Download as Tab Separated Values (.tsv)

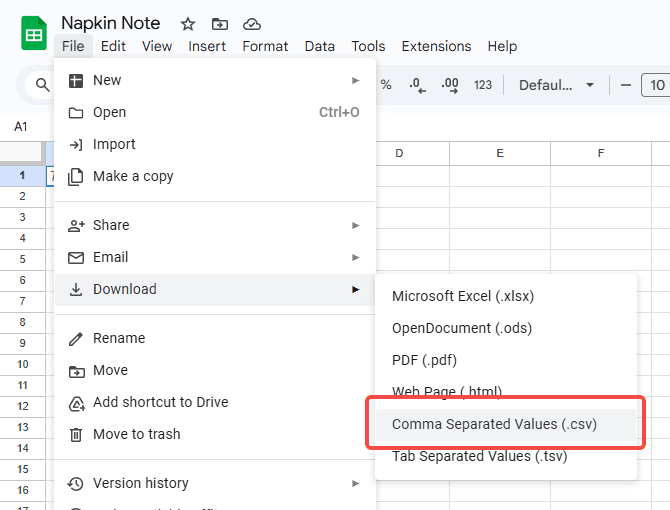tap(506, 456)
